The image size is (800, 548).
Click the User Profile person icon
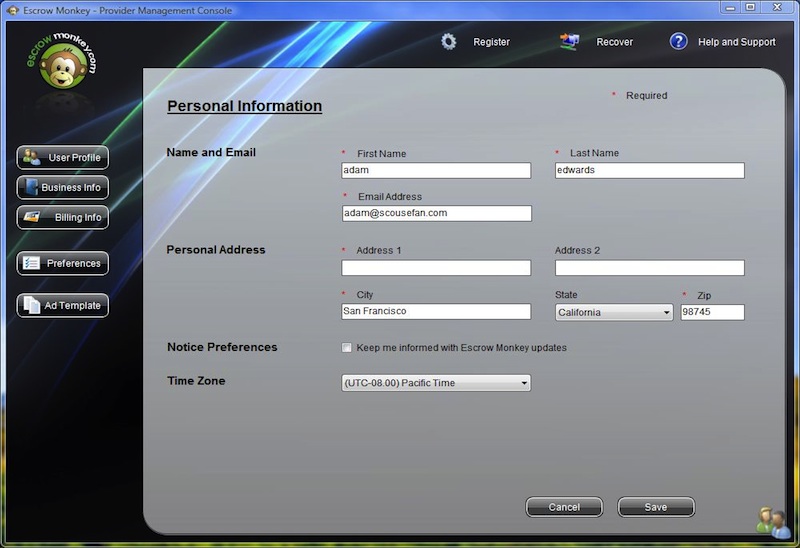(x=32, y=157)
